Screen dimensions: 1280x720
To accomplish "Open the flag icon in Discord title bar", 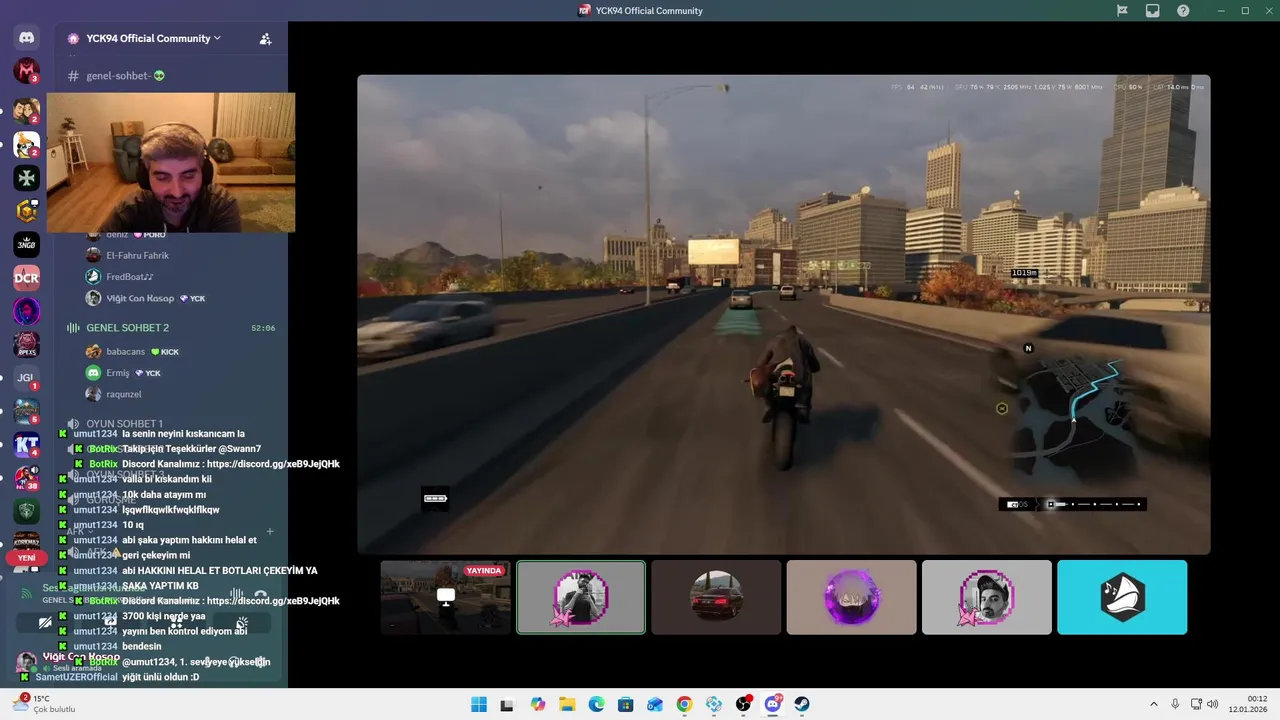I will tap(1122, 10).
